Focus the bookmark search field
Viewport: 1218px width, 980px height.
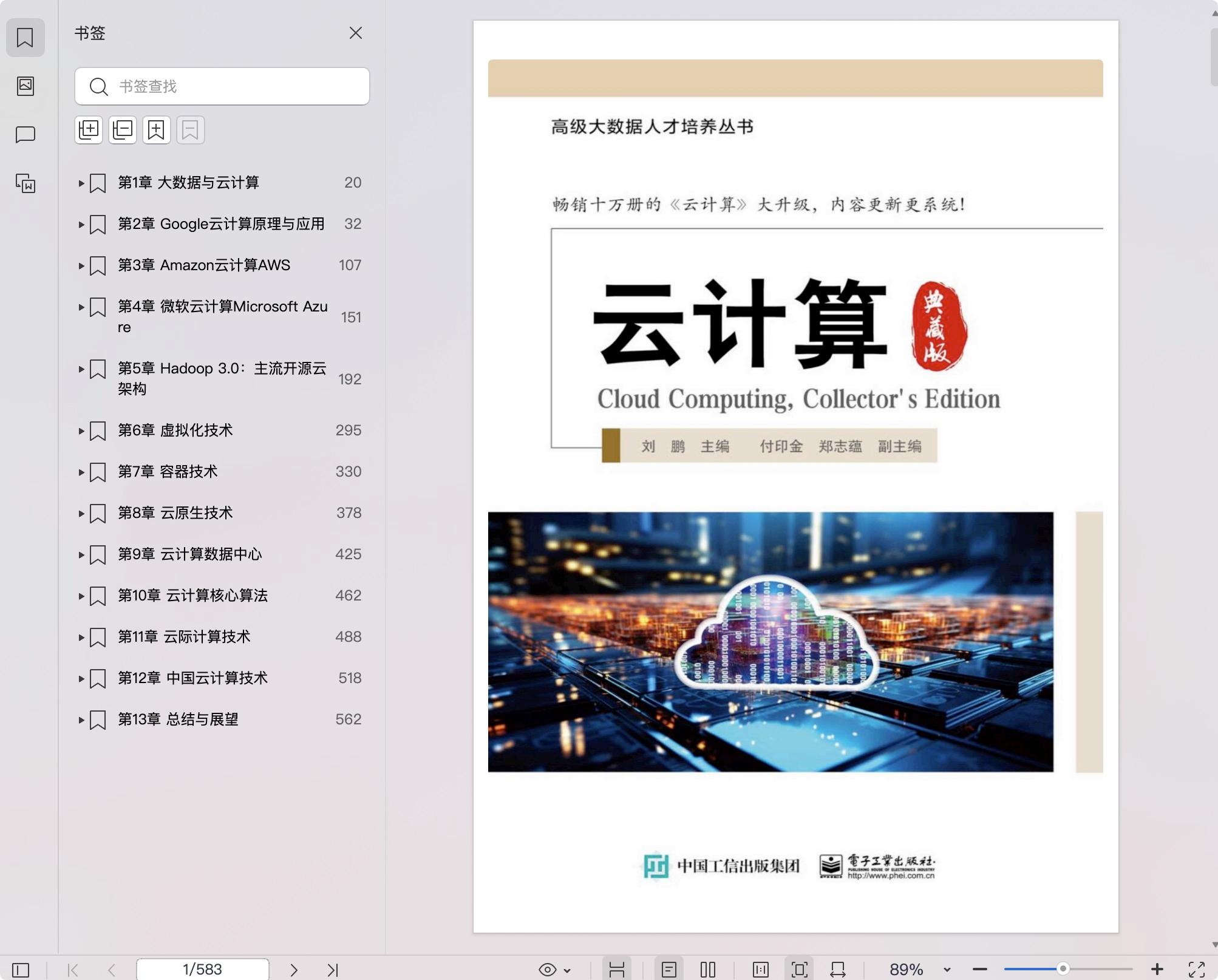click(222, 86)
